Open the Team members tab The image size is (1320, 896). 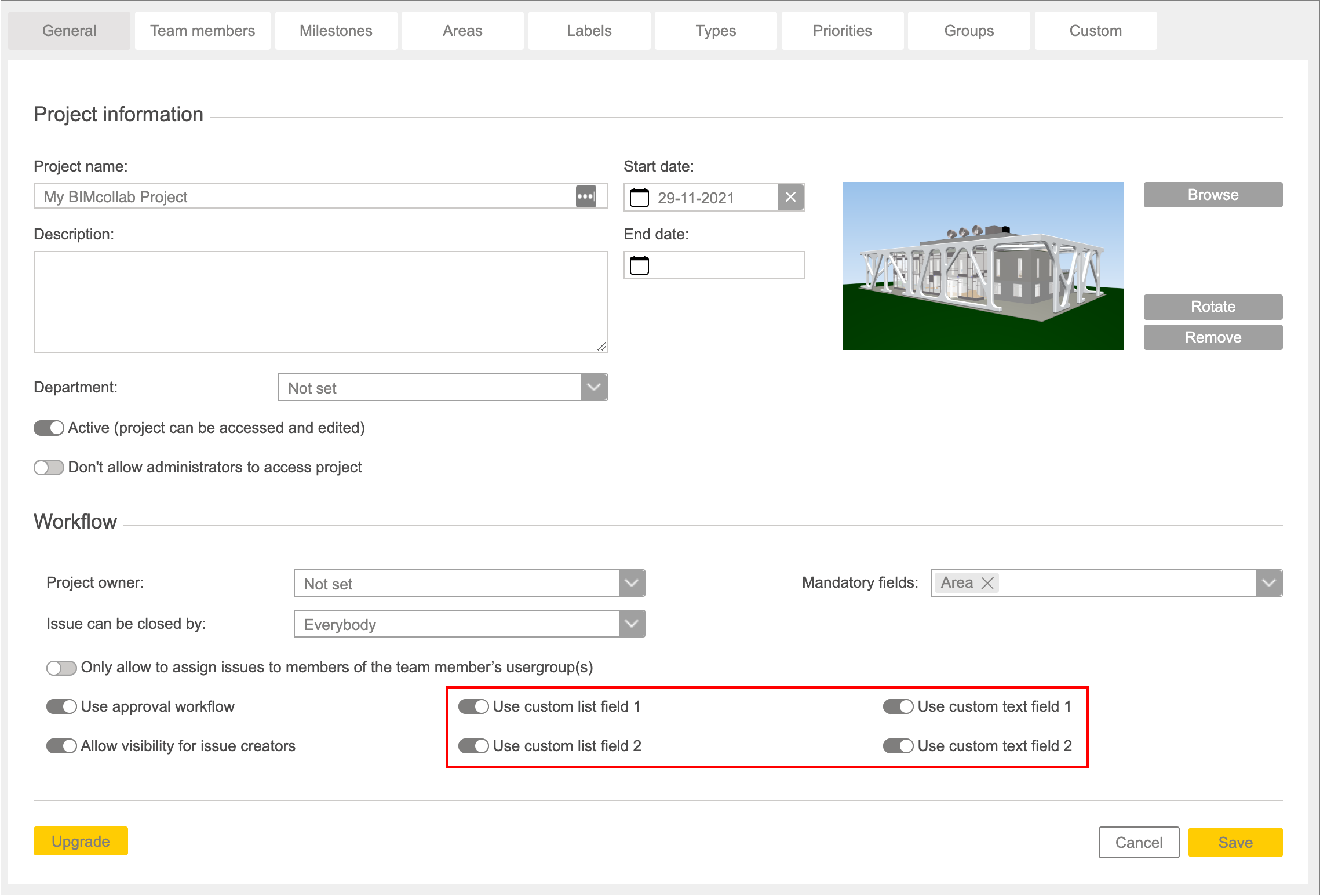(x=203, y=31)
